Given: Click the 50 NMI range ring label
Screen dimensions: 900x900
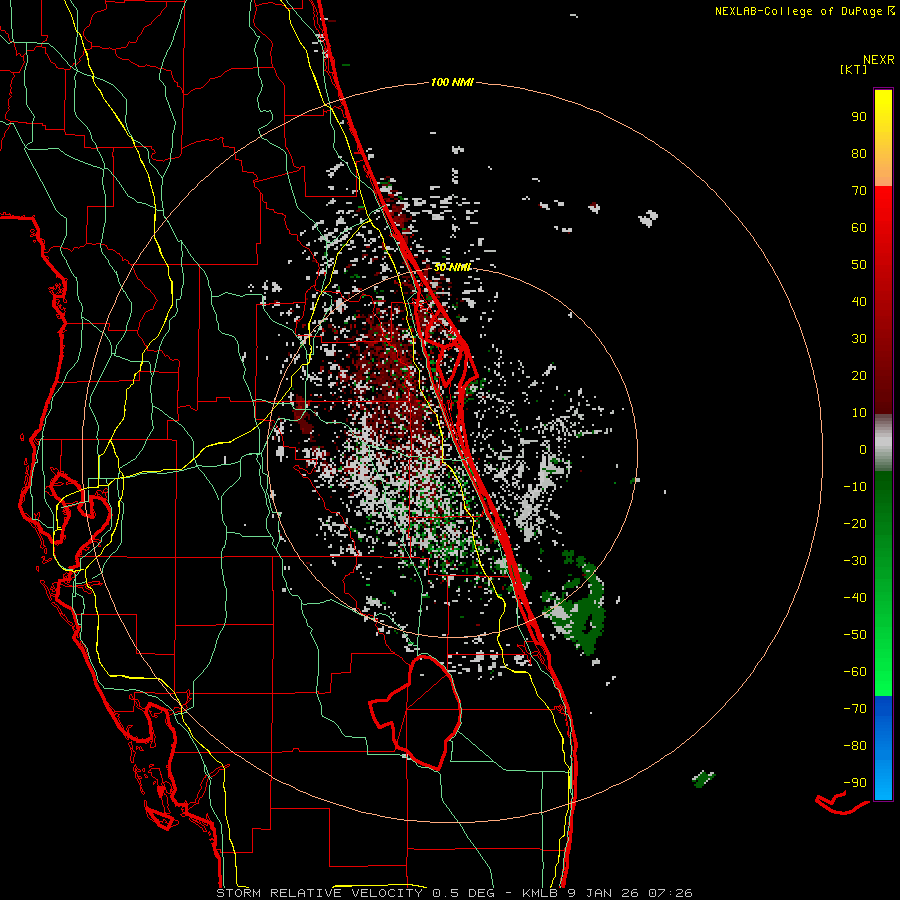Looking at the screenshot, I should [452, 267].
